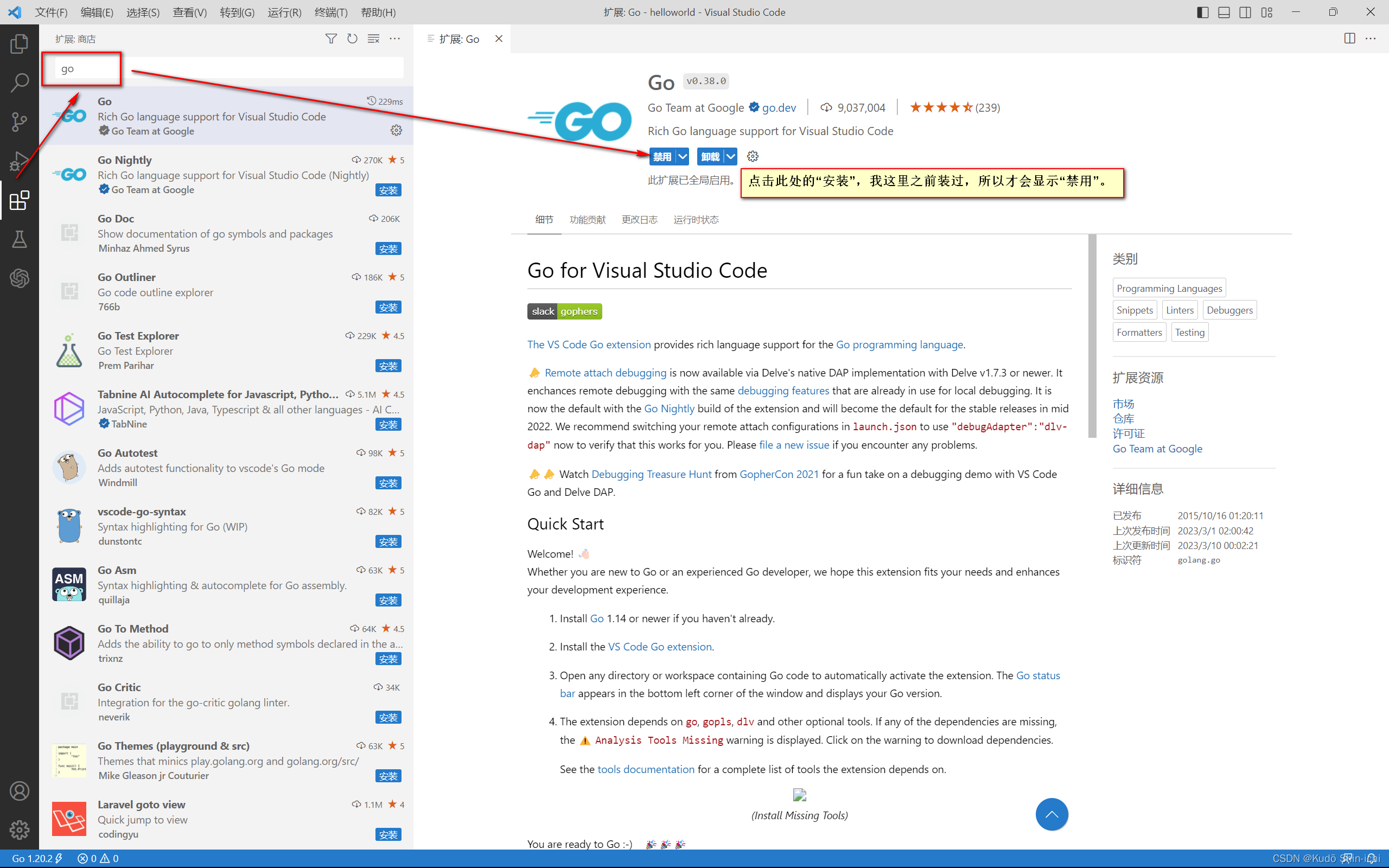The image size is (1389, 868).
Task: Open the extensions view more actions menu
Action: [x=395, y=39]
